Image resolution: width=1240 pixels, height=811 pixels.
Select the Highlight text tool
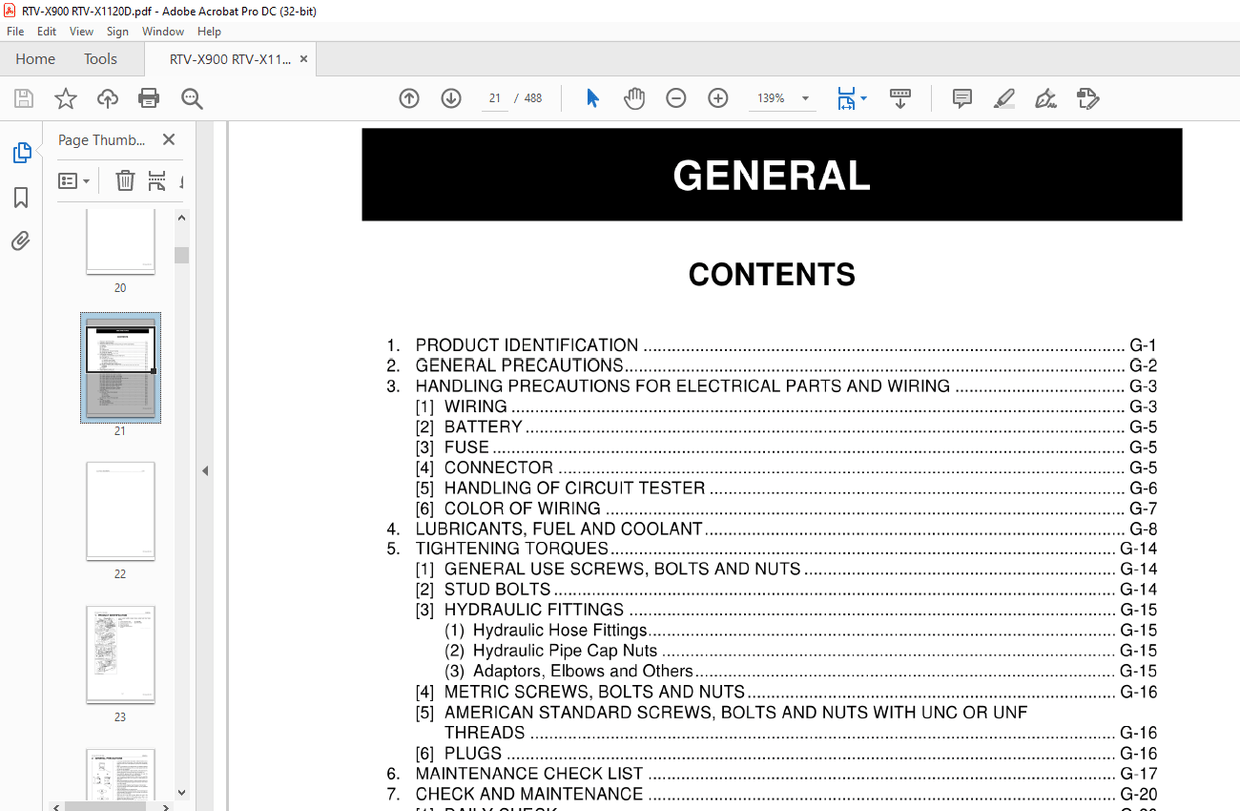tap(1004, 98)
